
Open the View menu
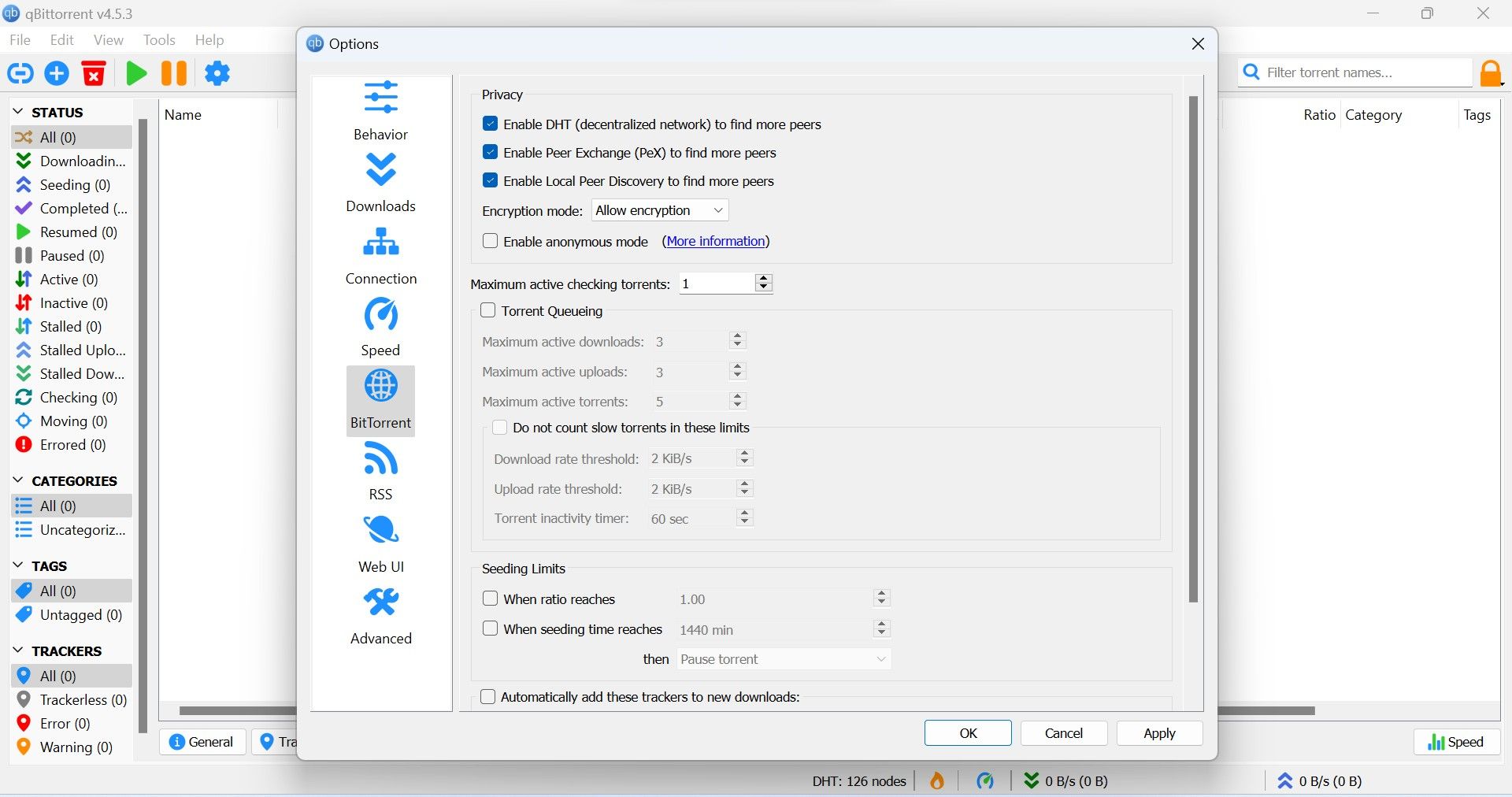(x=108, y=40)
